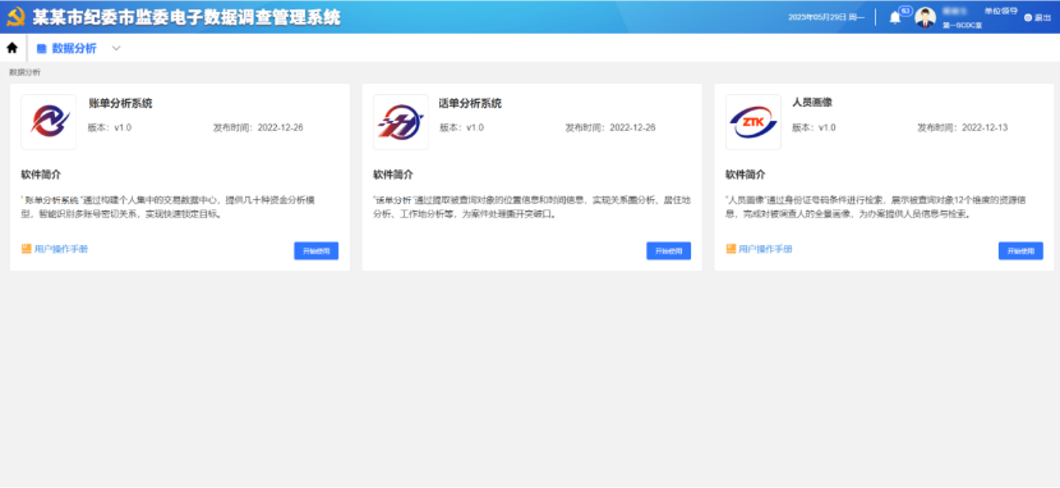The width and height of the screenshot is (1060, 488).
Task: Click the home icon in navigation bar
Action: [12, 48]
